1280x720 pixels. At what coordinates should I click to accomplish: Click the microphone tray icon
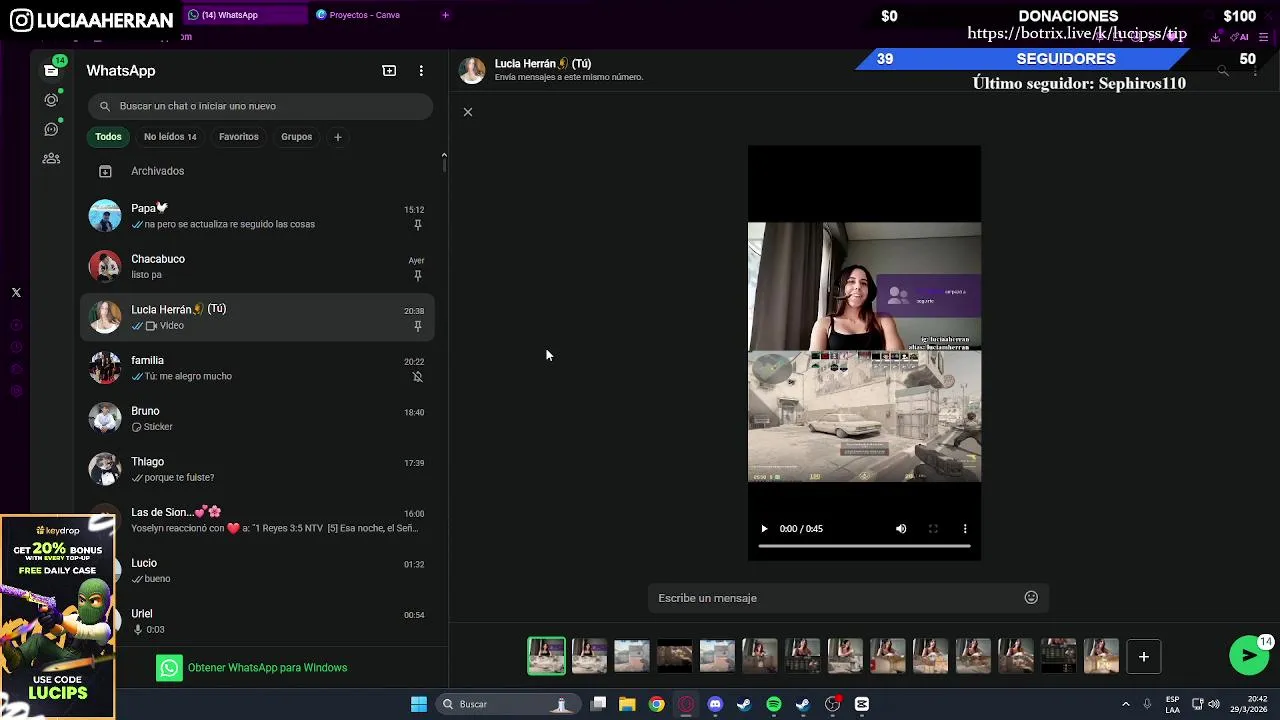click(x=1147, y=704)
